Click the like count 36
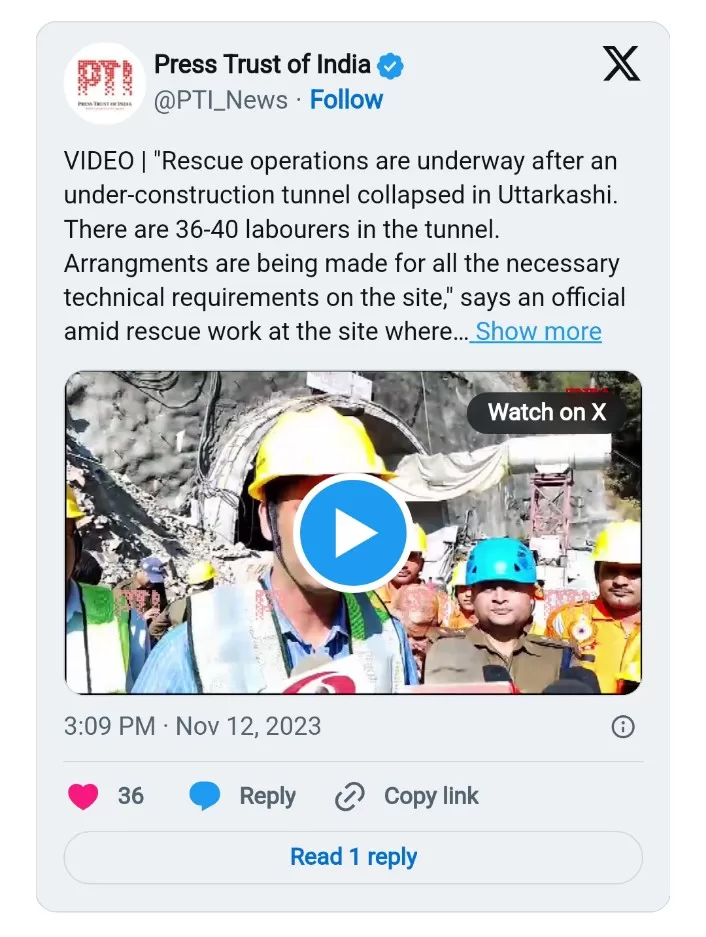The width and height of the screenshot is (706, 937). pos(131,796)
